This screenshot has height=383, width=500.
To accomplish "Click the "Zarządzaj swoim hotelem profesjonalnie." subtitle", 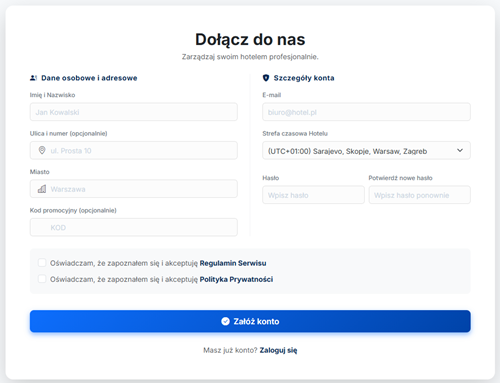I will click(250, 57).
